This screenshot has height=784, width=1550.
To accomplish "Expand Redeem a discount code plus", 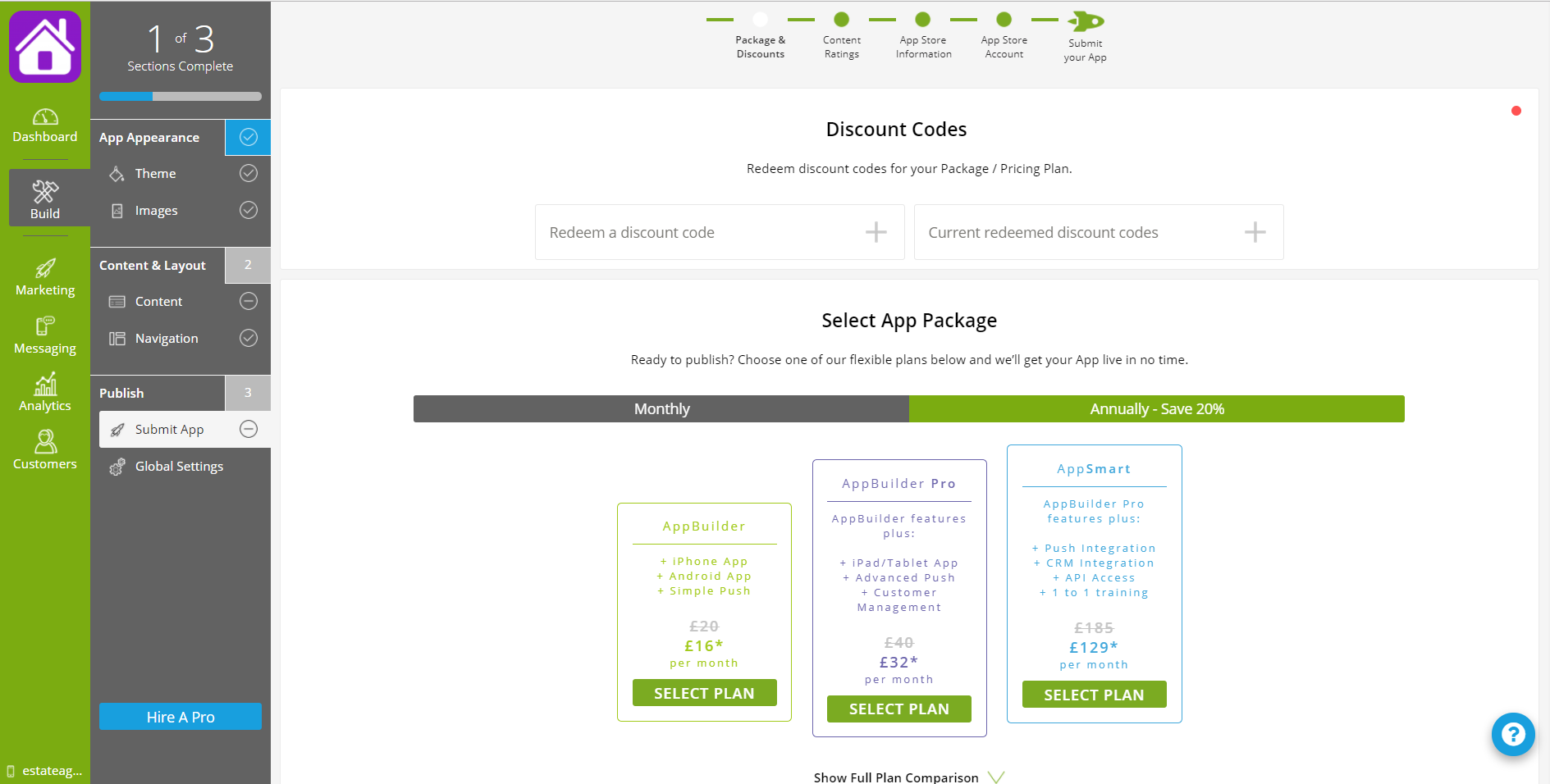I will 876,232.
